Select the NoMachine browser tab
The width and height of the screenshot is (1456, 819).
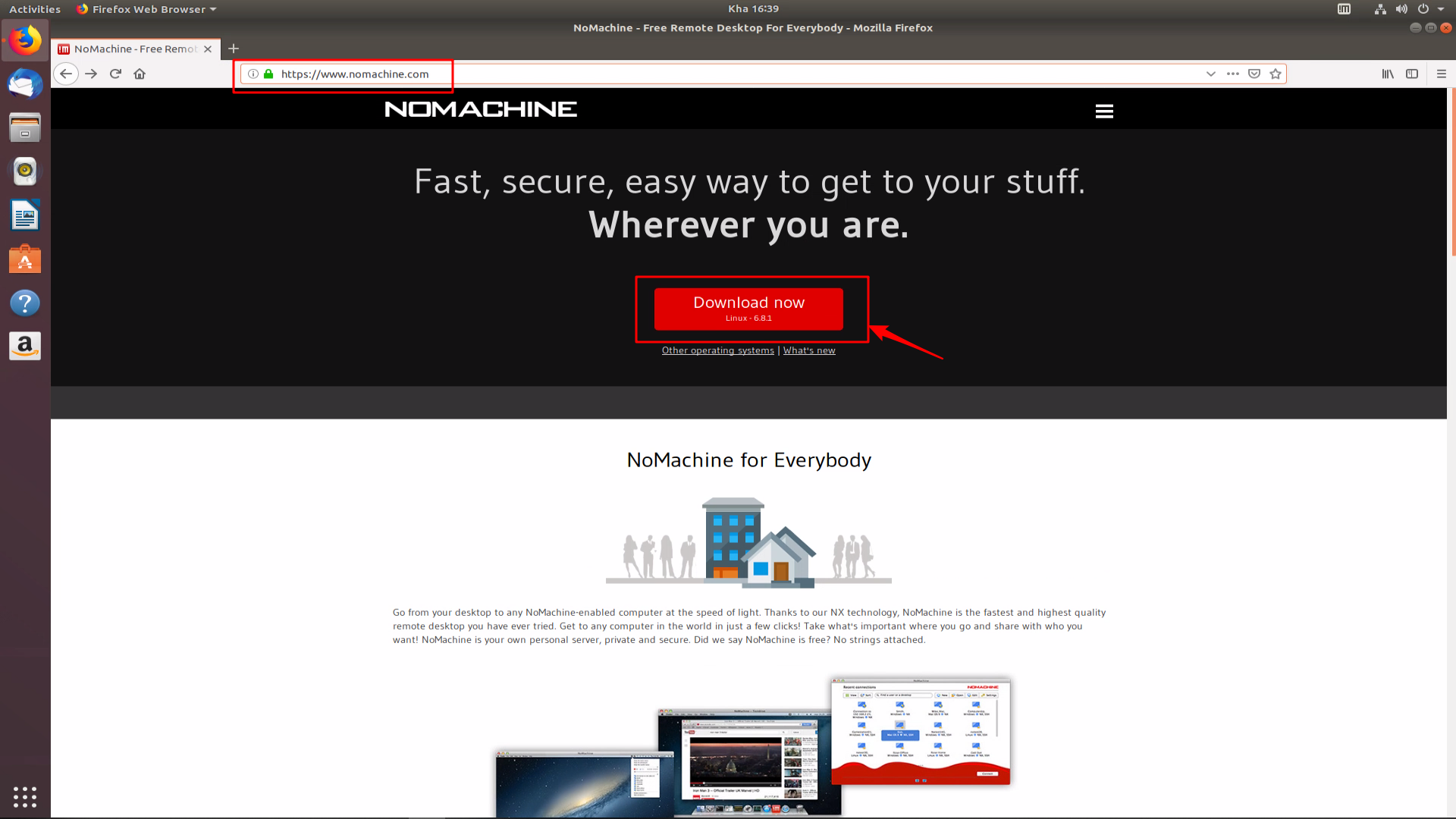click(x=136, y=48)
